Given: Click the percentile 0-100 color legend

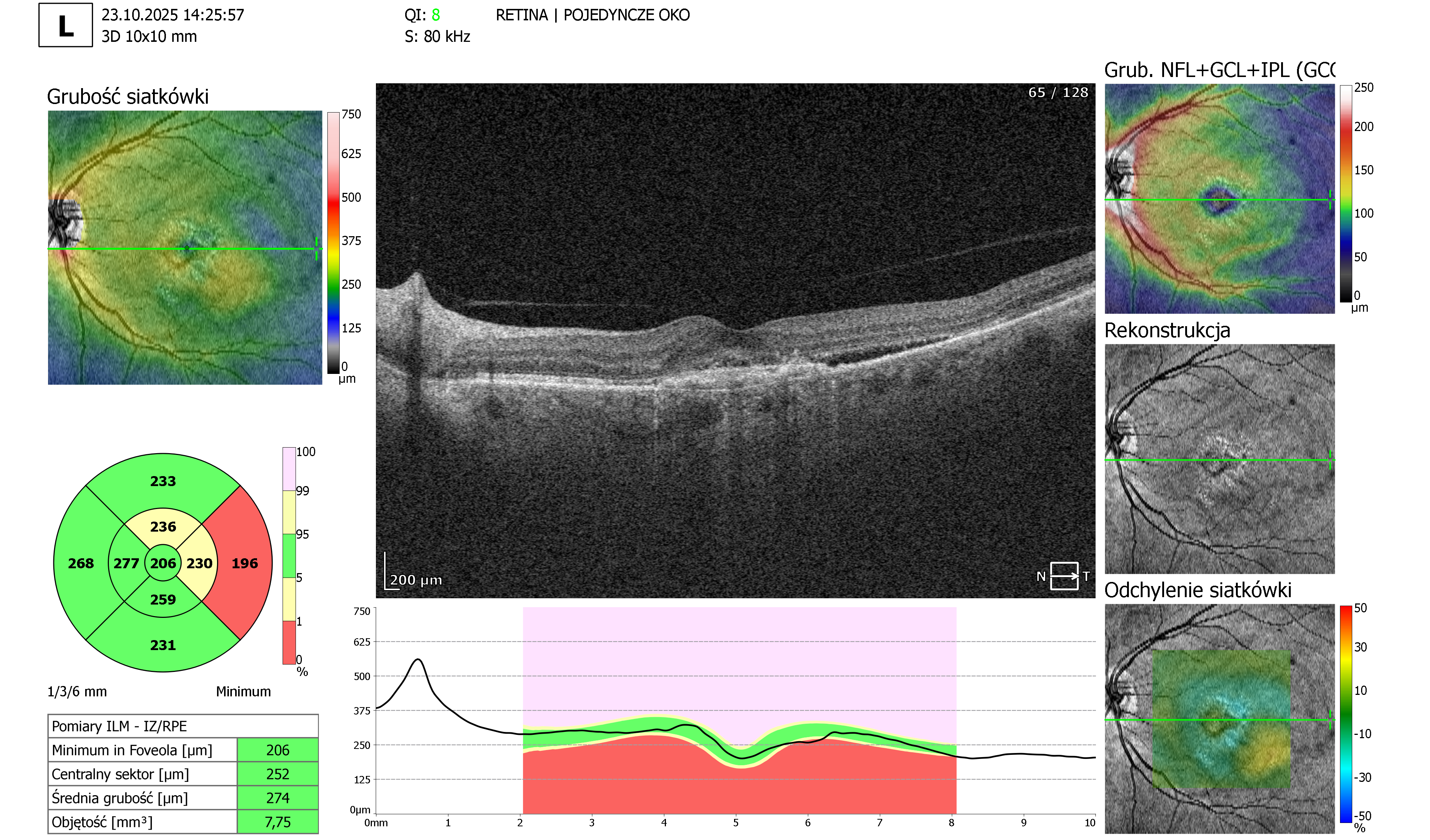Looking at the screenshot, I should tap(289, 555).
